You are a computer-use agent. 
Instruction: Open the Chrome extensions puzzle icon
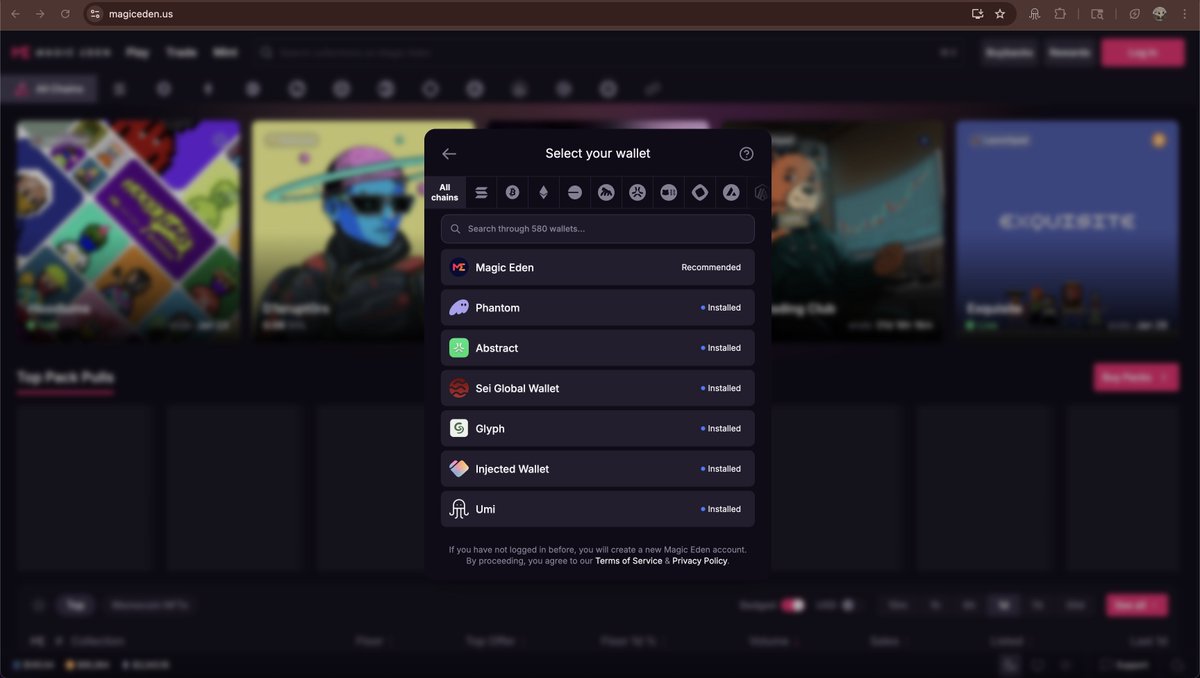(x=1060, y=14)
